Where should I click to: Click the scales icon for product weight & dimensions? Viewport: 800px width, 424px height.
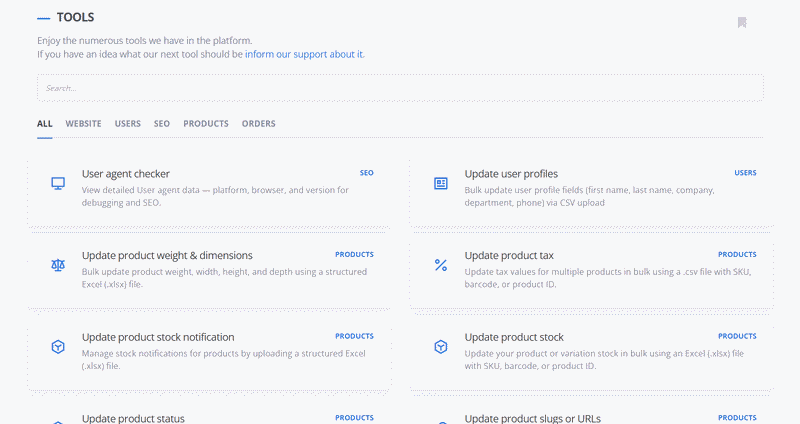pyautogui.click(x=58, y=265)
